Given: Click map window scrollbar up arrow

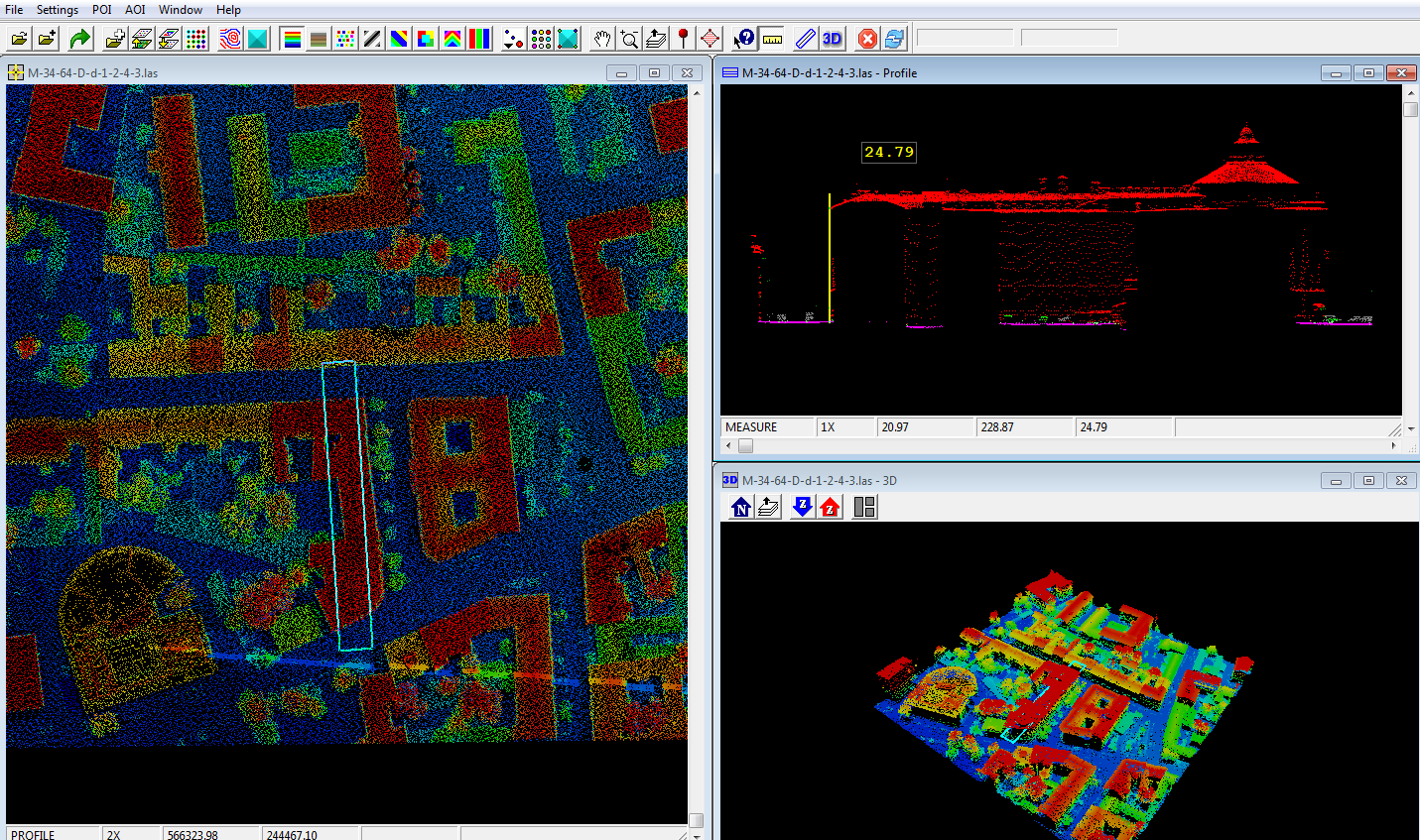Looking at the screenshot, I should pyautogui.click(x=697, y=92).
